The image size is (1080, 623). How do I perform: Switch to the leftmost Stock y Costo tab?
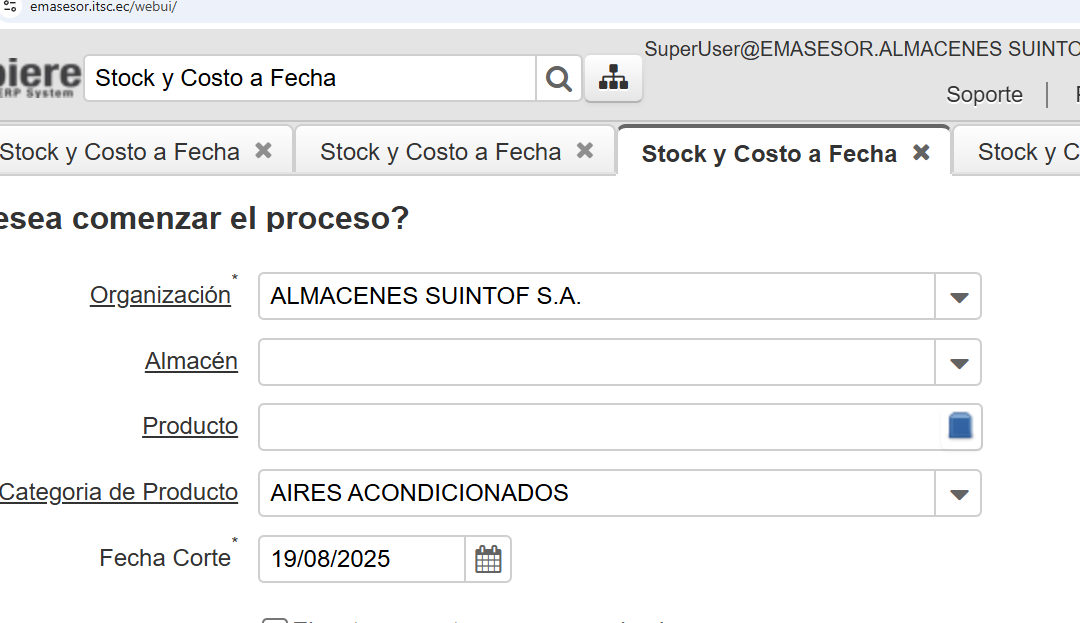click(x=120, y=152)
